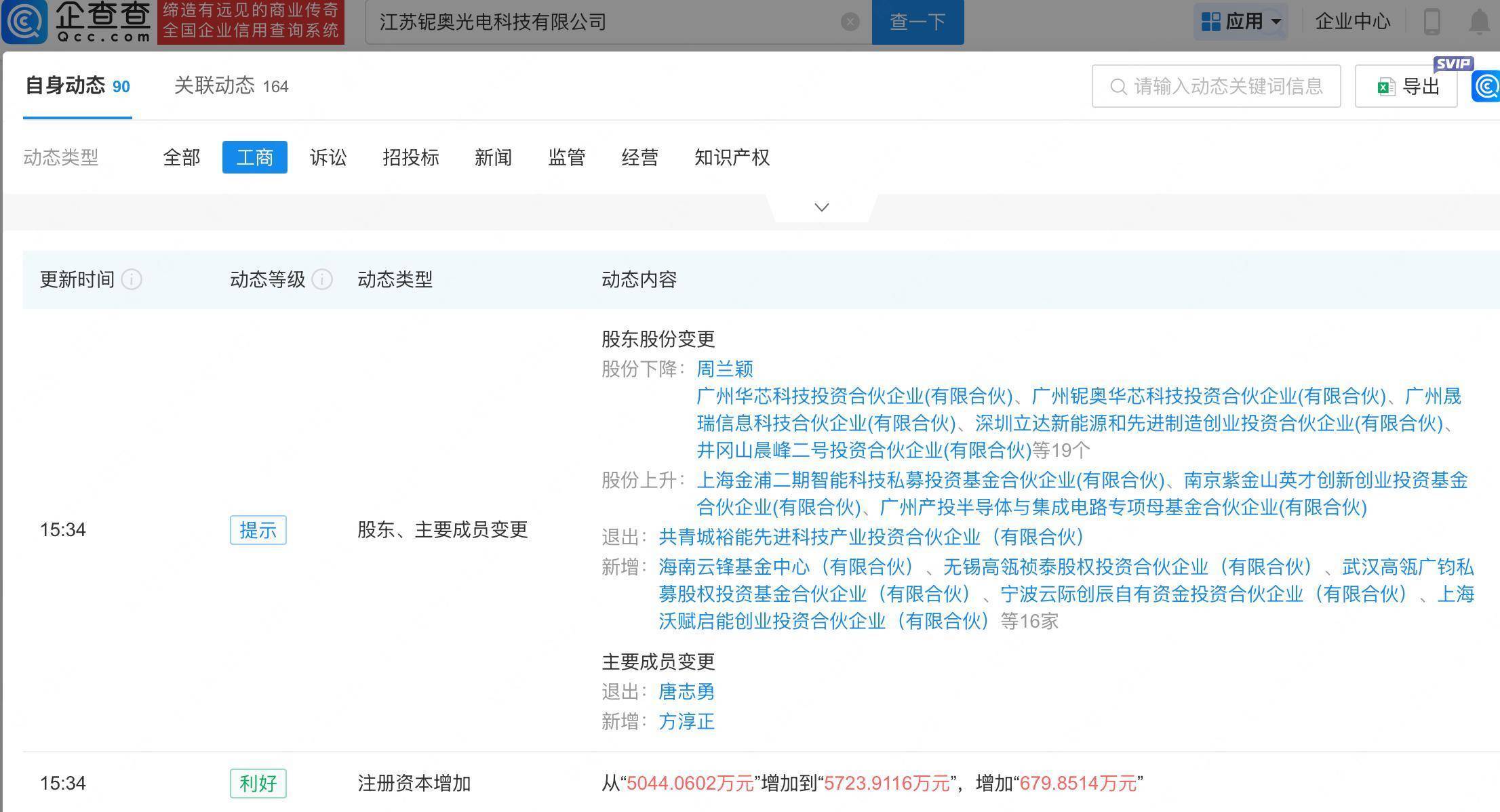Click the 动态内容 column header
This screenshot has height=812, width=1500.
coord(639,279)
